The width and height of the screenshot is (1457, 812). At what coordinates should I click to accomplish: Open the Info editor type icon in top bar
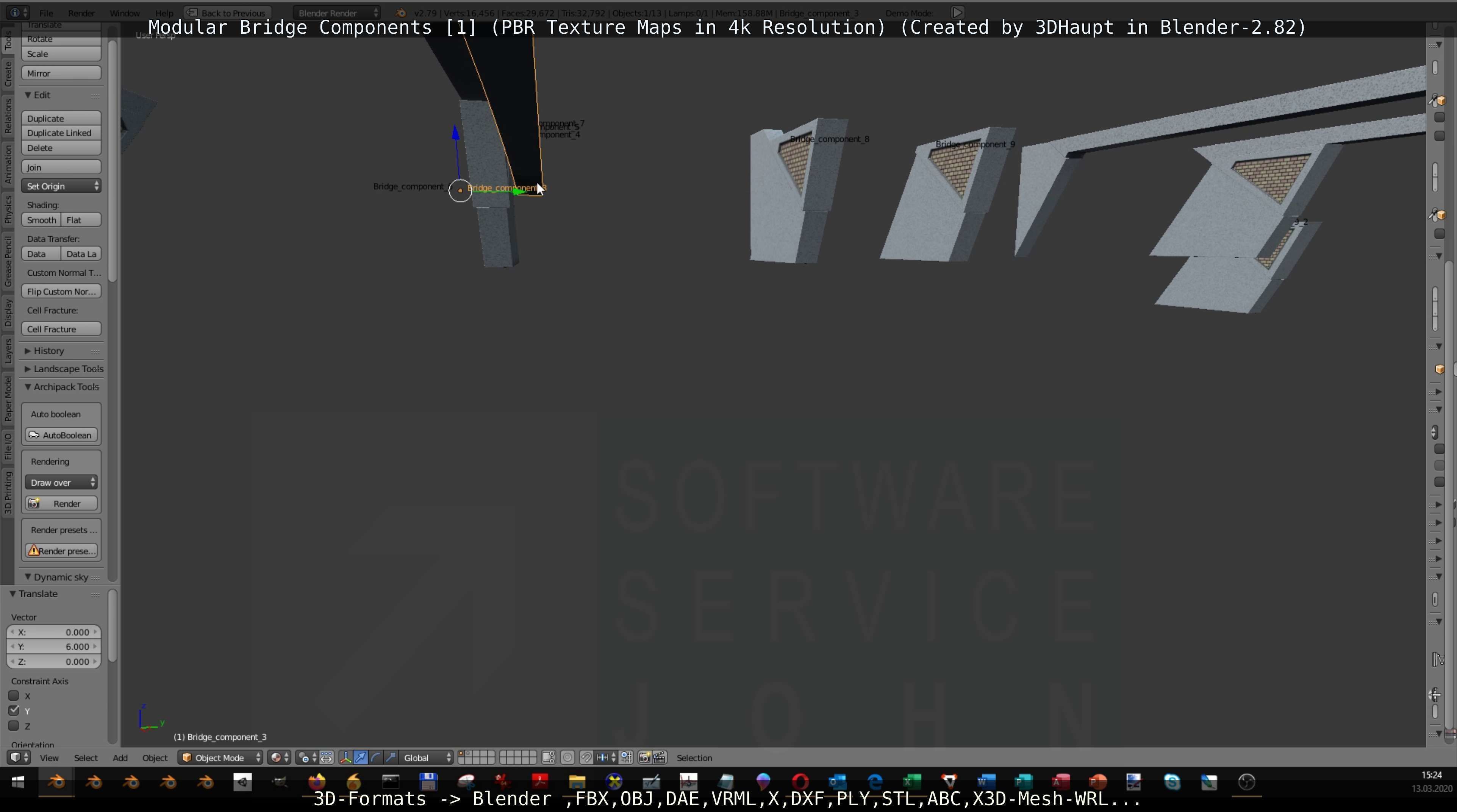click(19, 12)
